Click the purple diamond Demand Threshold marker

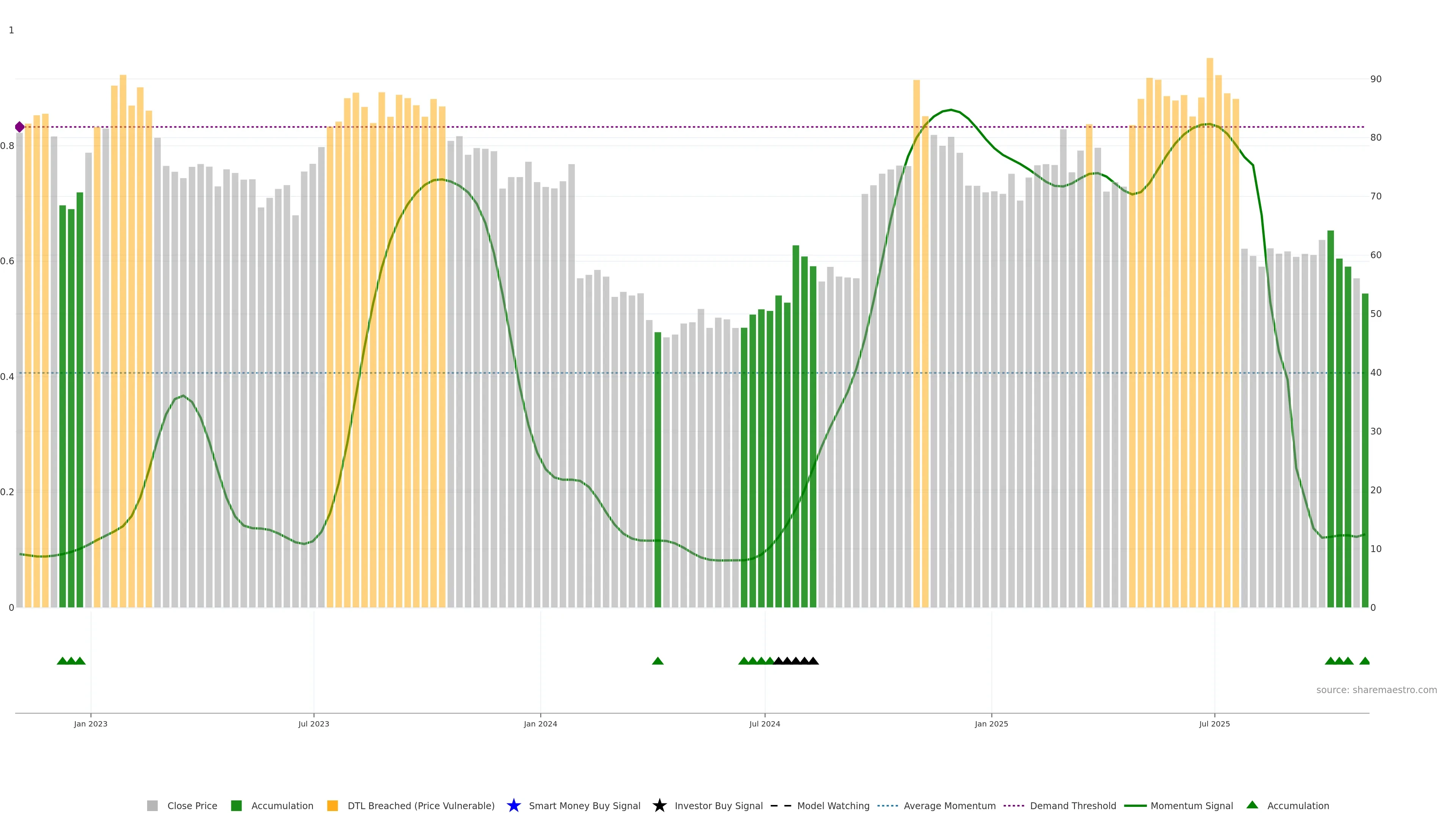coord(20,127)
